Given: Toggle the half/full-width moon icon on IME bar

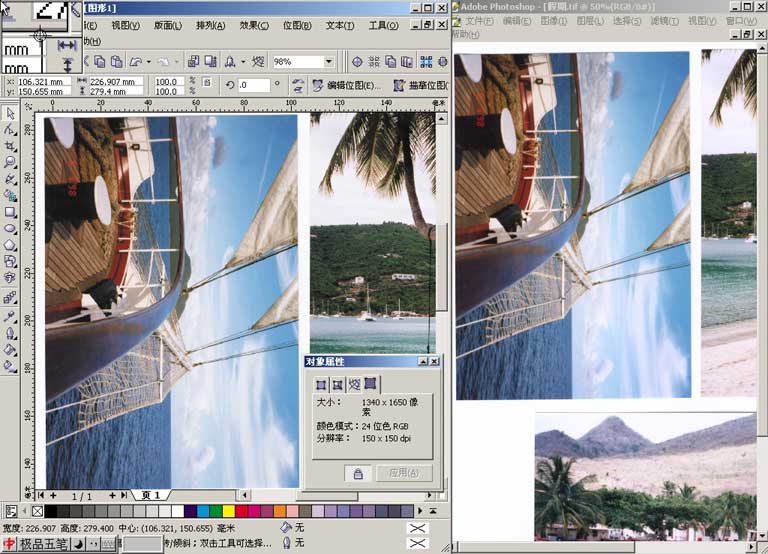Looking at the screenshot, I should 78,544.
